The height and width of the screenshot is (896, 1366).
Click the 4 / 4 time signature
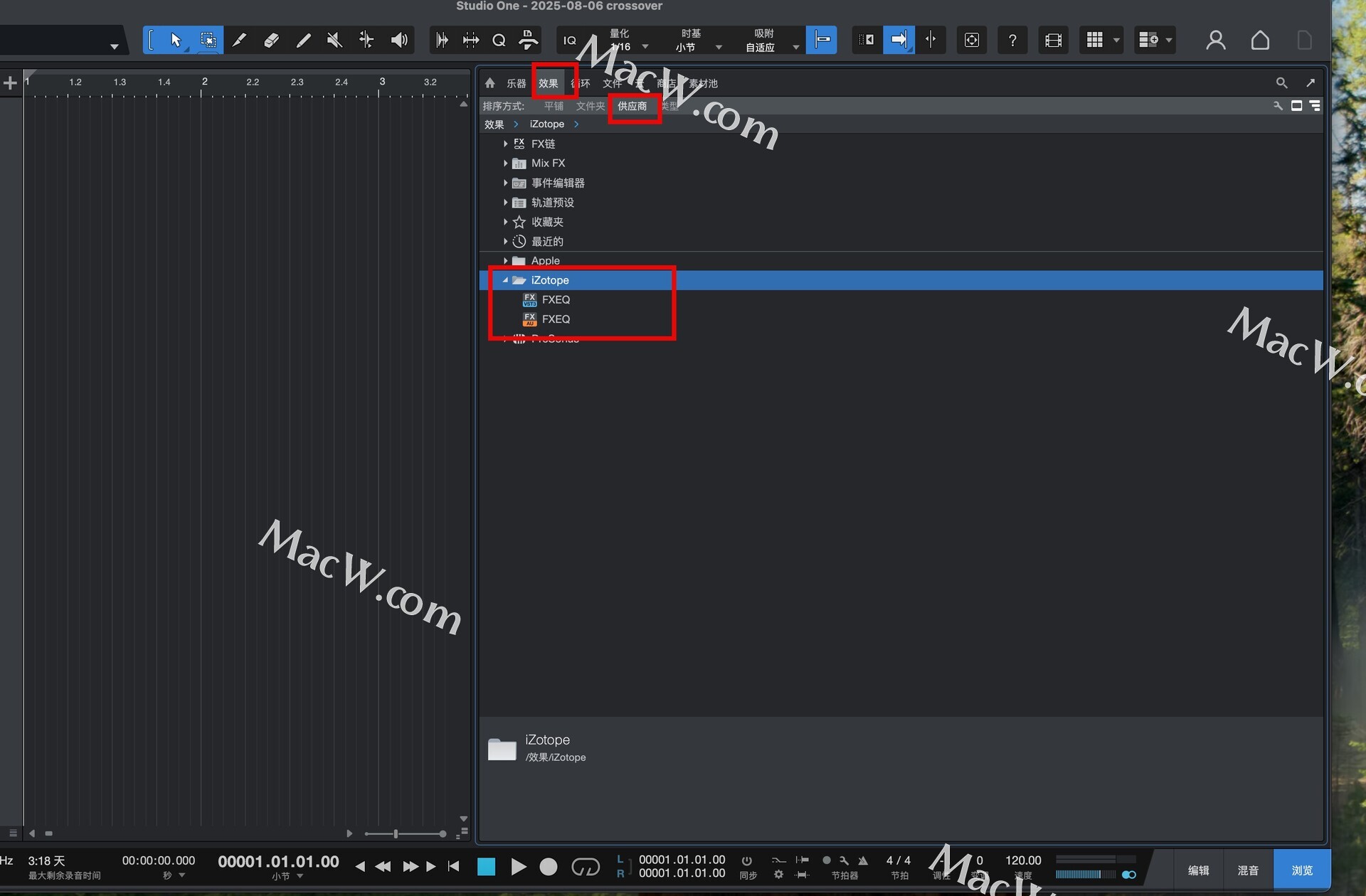tap(898, 860)
